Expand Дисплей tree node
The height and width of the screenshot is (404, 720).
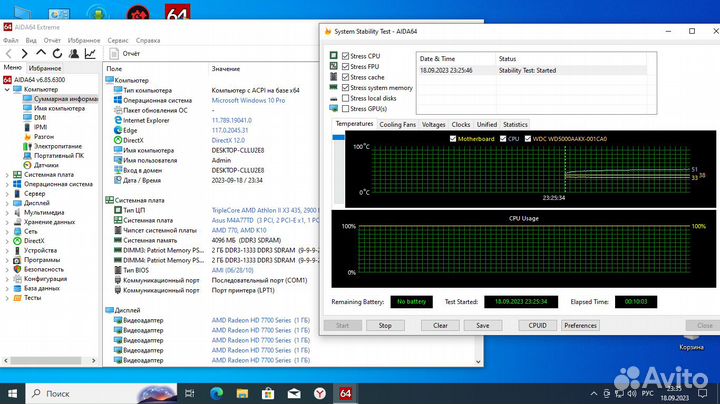coord(7,203)
